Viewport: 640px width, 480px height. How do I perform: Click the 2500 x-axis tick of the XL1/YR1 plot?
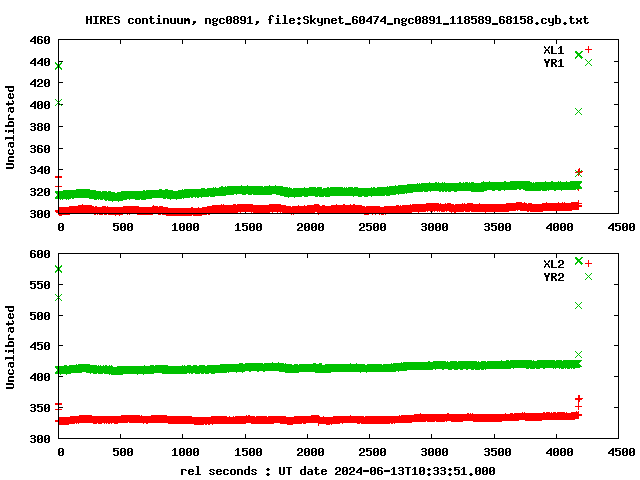point(372,227)
